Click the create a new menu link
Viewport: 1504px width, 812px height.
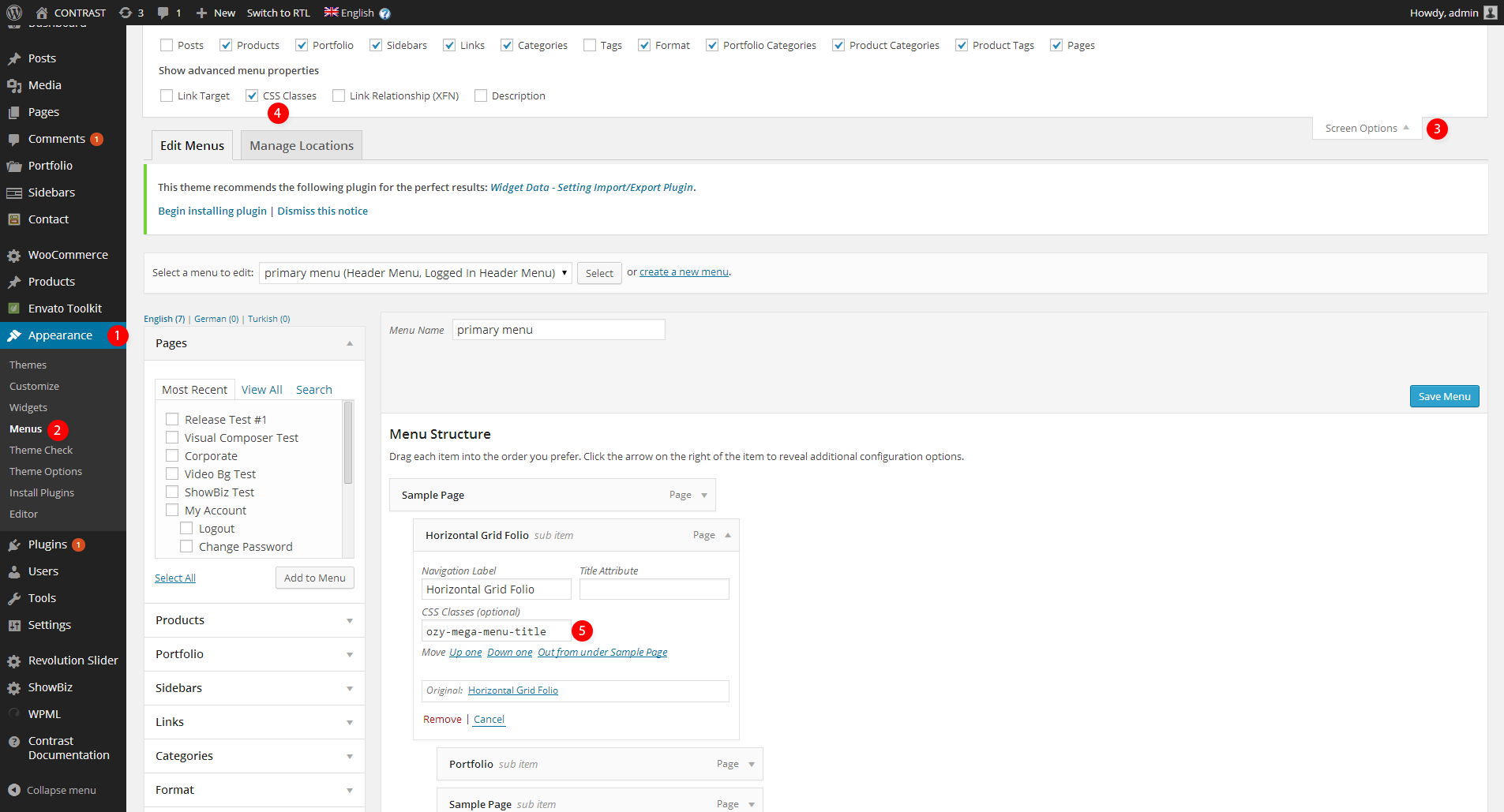click(684, 272)
